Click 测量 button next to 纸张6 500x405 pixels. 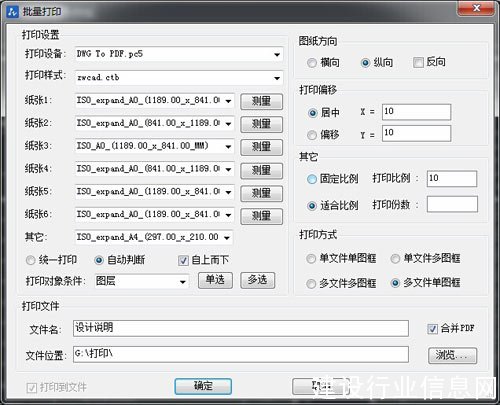click(262, 216)
